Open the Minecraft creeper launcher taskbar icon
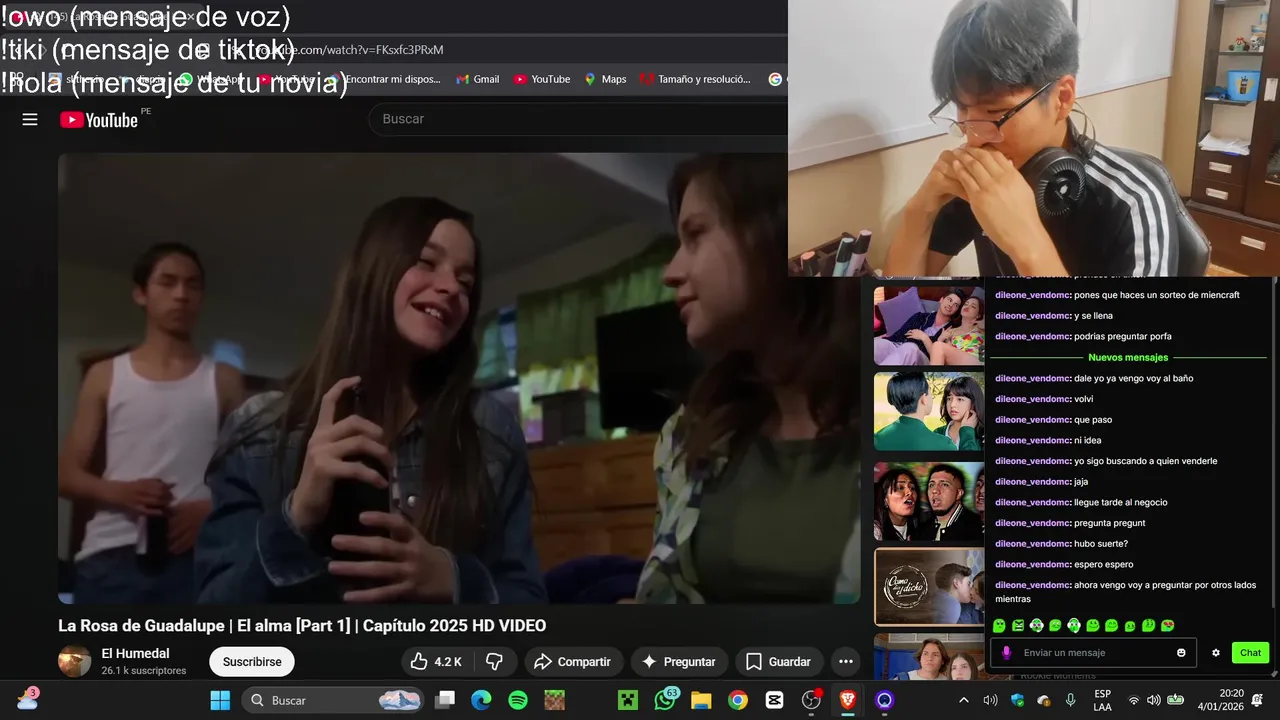The image size is (1280, 720). [x=628, y=700]
